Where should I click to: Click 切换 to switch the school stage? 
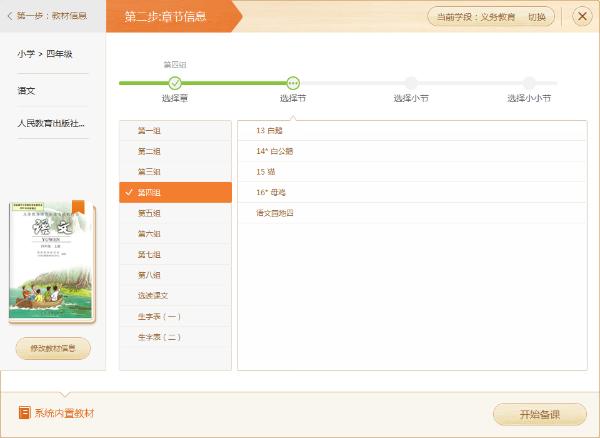pos(536,17)
